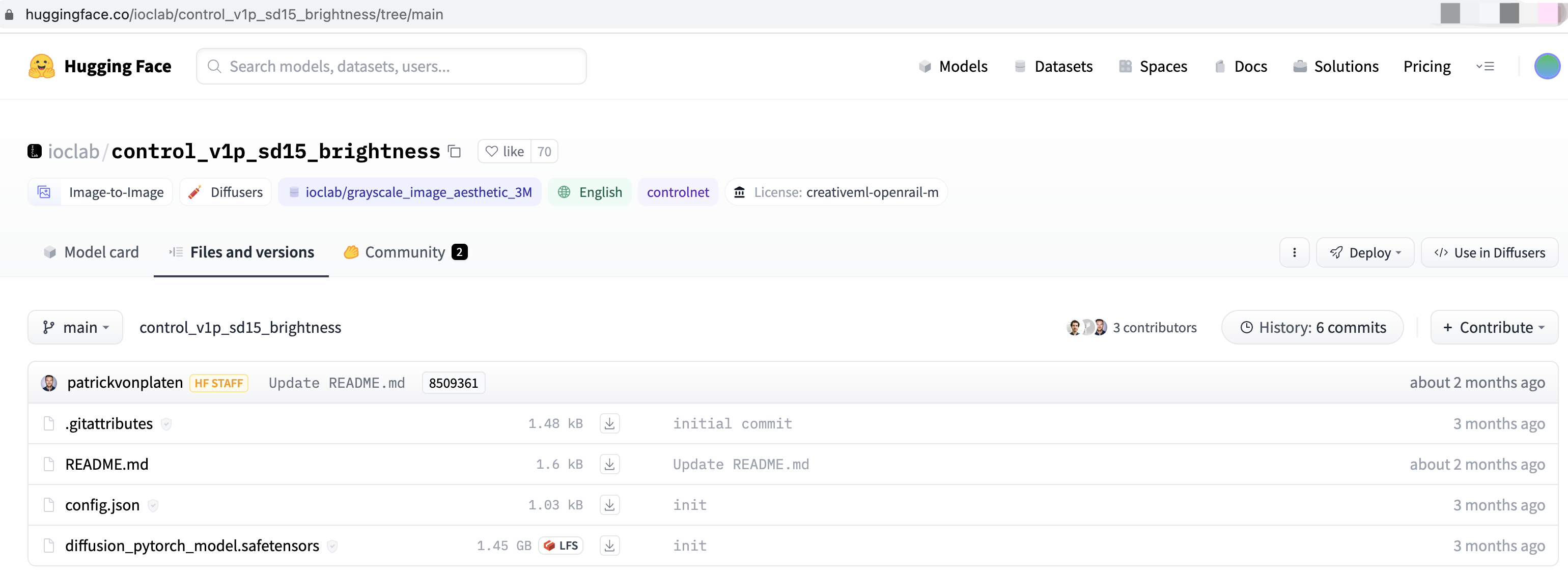Click the 3 contributors link

coord(1154,327)
